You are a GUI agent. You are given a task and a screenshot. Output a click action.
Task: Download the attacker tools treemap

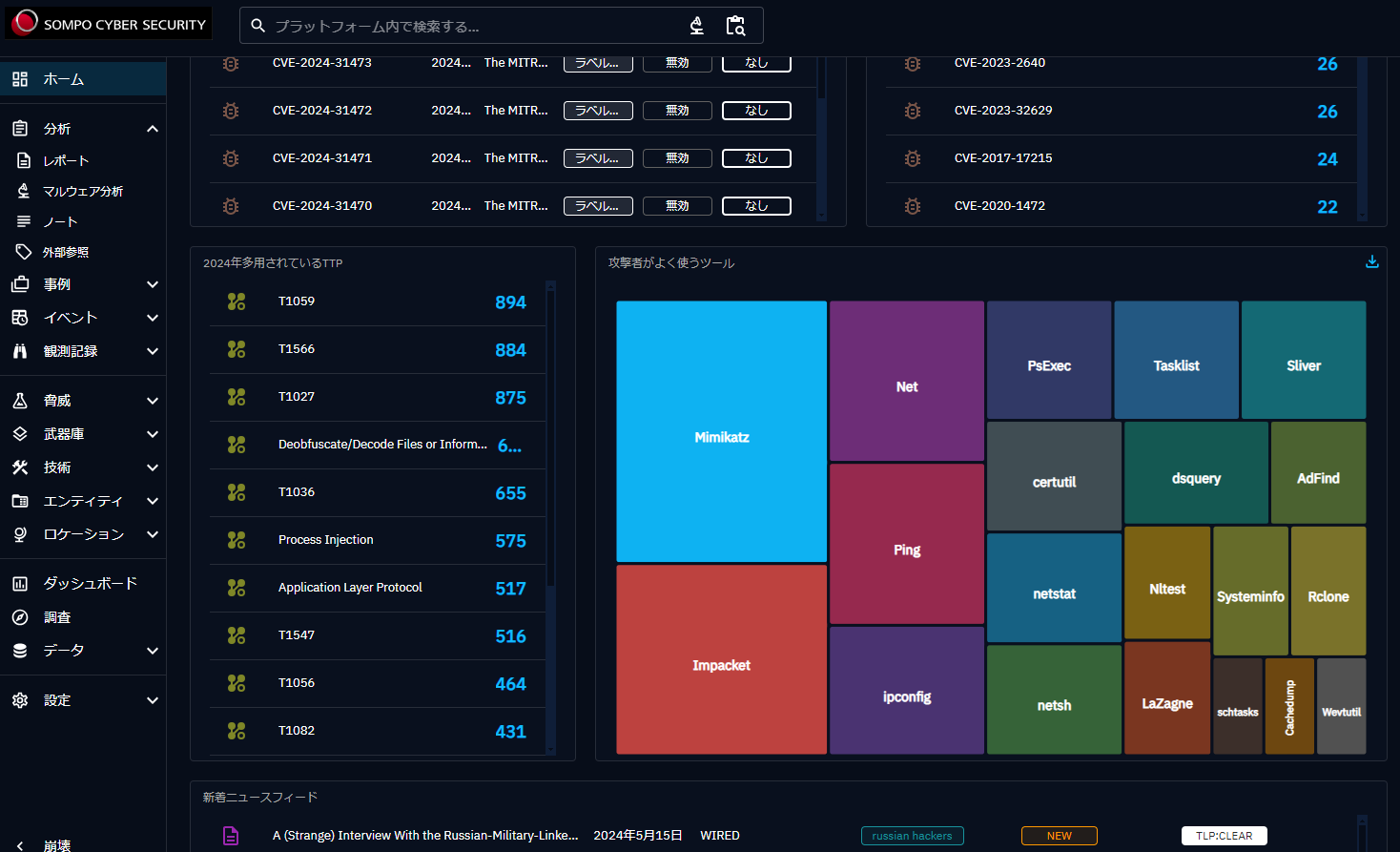click(1371, 261)
